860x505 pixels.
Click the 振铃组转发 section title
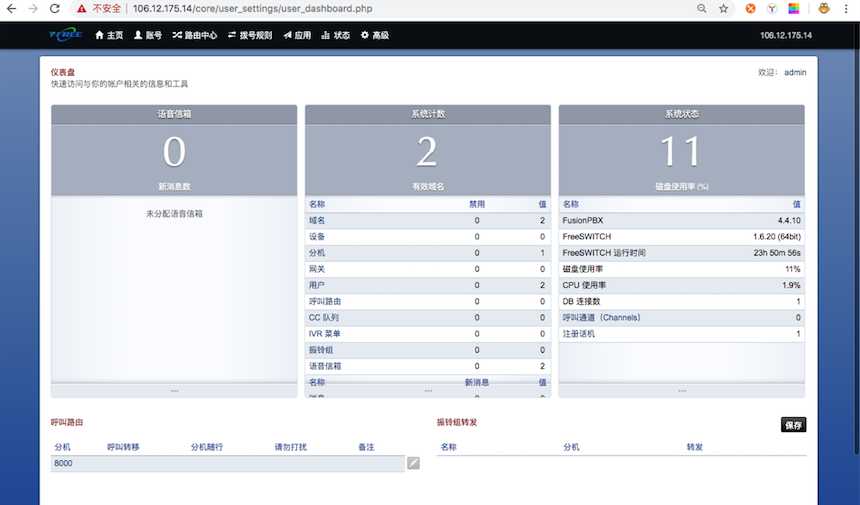click(x=457, y=423)
